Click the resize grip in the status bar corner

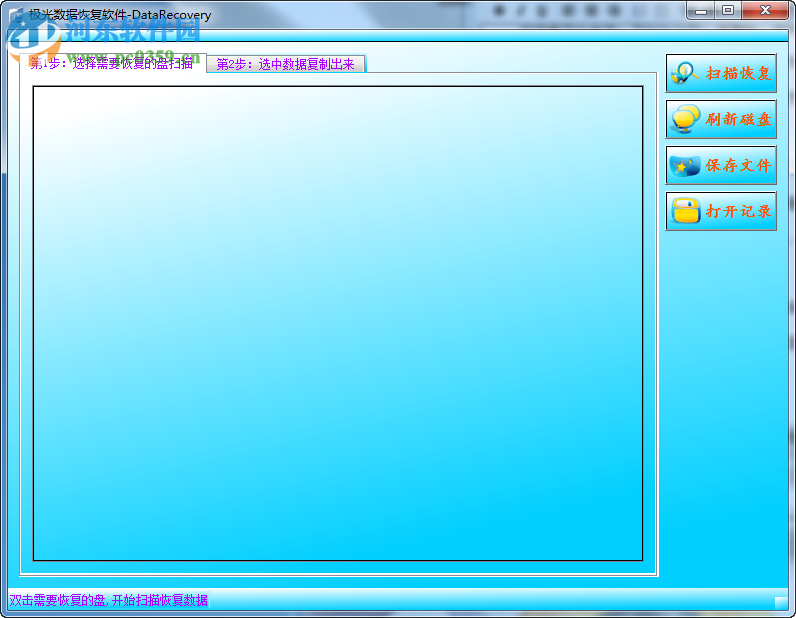pos(781,602)
